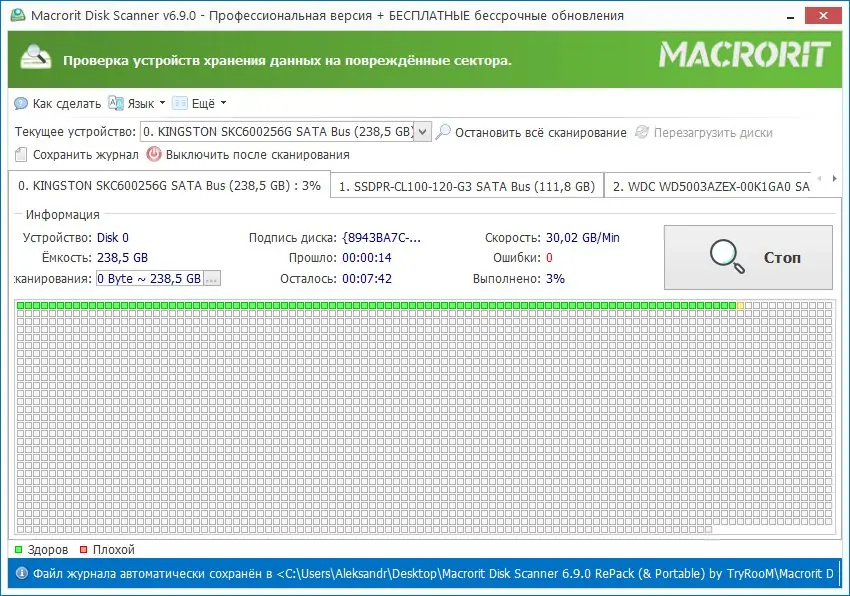Click the MACRORIT brand logo
This screenshot has height=596, width=850.
pyautogui.click(x=744, y=55)
